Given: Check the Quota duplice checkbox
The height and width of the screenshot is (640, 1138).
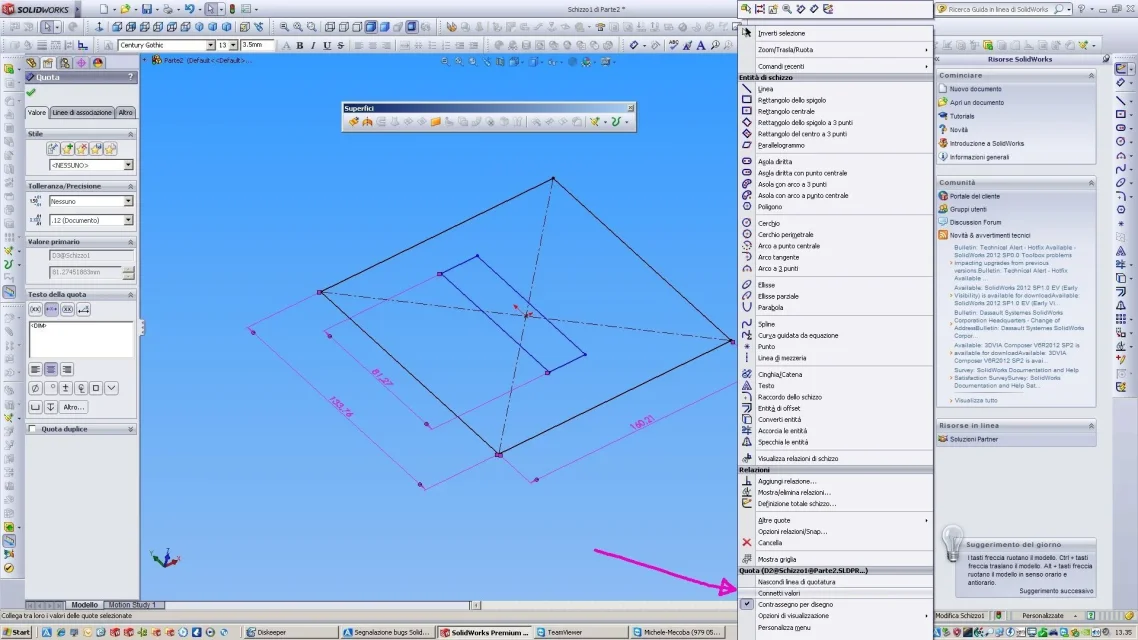Looking at the screenshot, I should [x=32, y=429].
